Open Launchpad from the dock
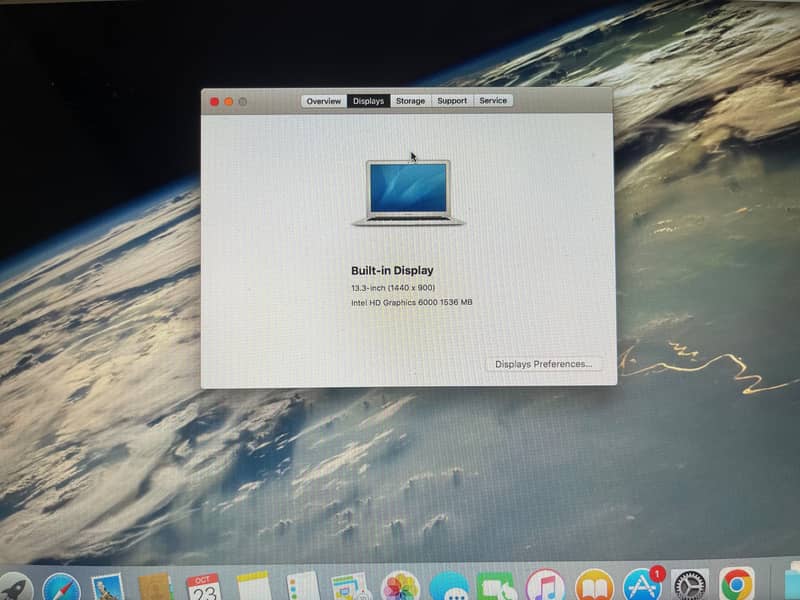This screenshot has height=600, width=800. coord(14,587)
